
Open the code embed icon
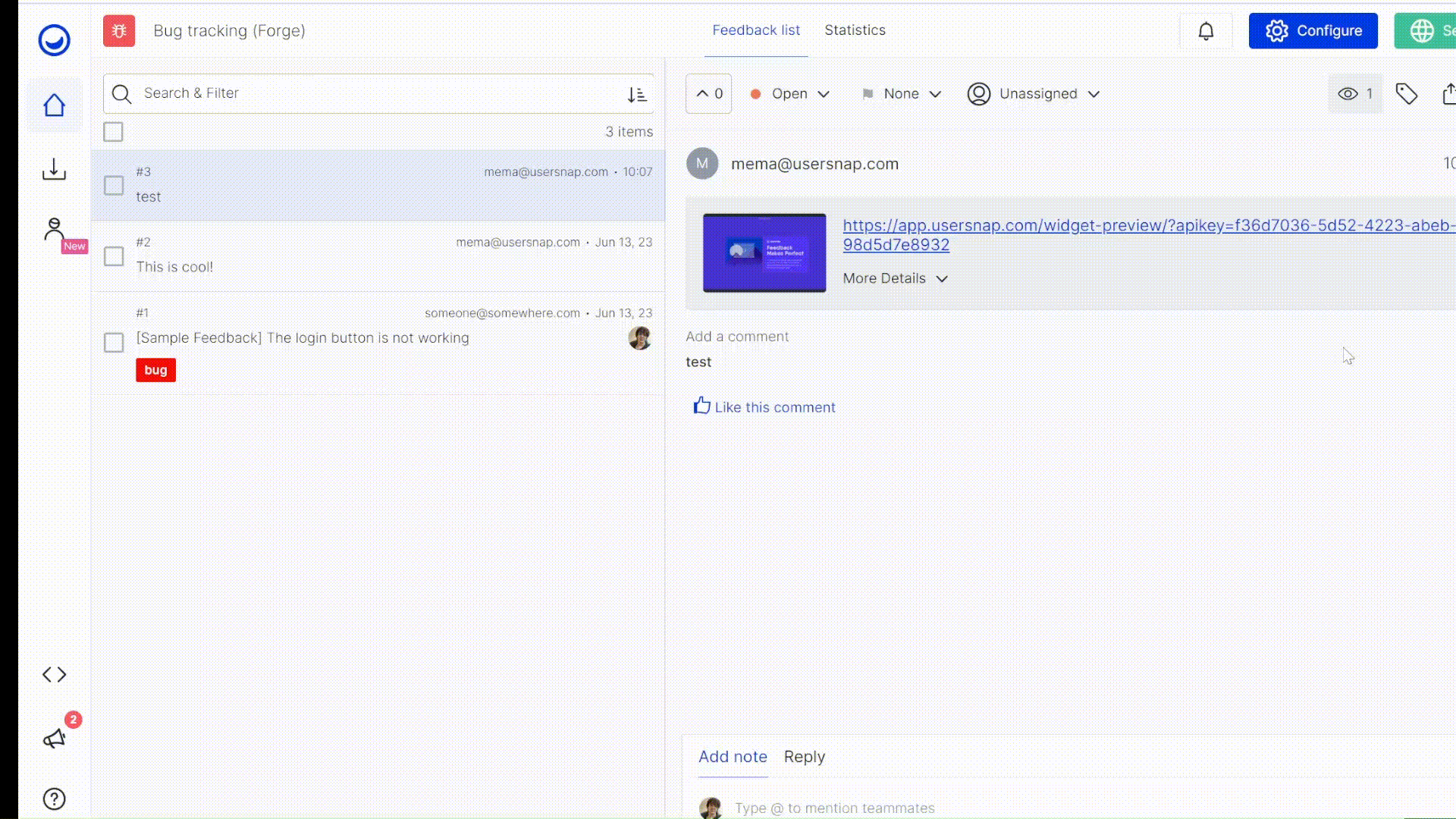point(54,674)
